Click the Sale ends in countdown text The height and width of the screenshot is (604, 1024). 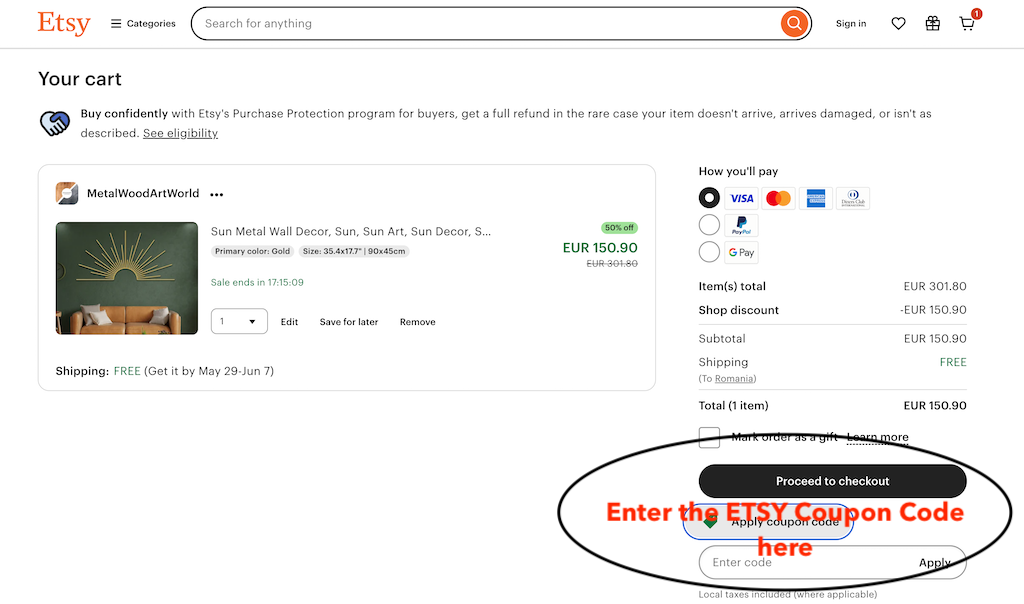pos(257,283)
